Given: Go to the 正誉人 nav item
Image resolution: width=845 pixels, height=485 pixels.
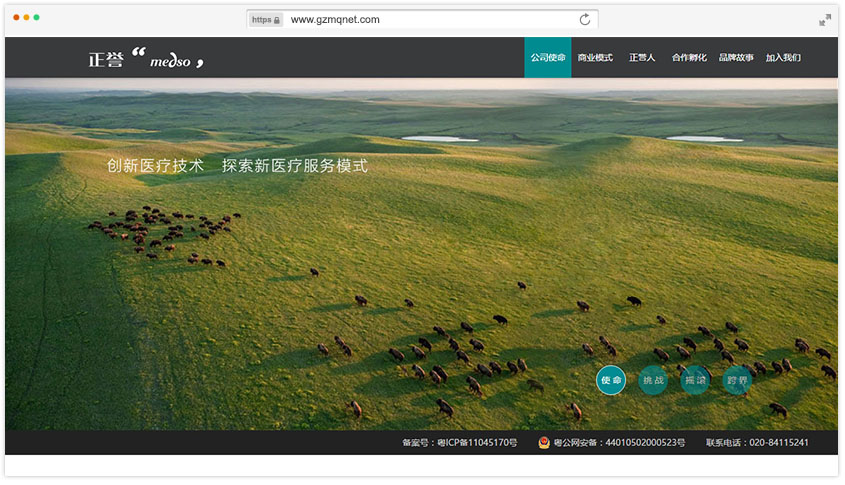Looking at the screenshot, I should pos(642,58).
